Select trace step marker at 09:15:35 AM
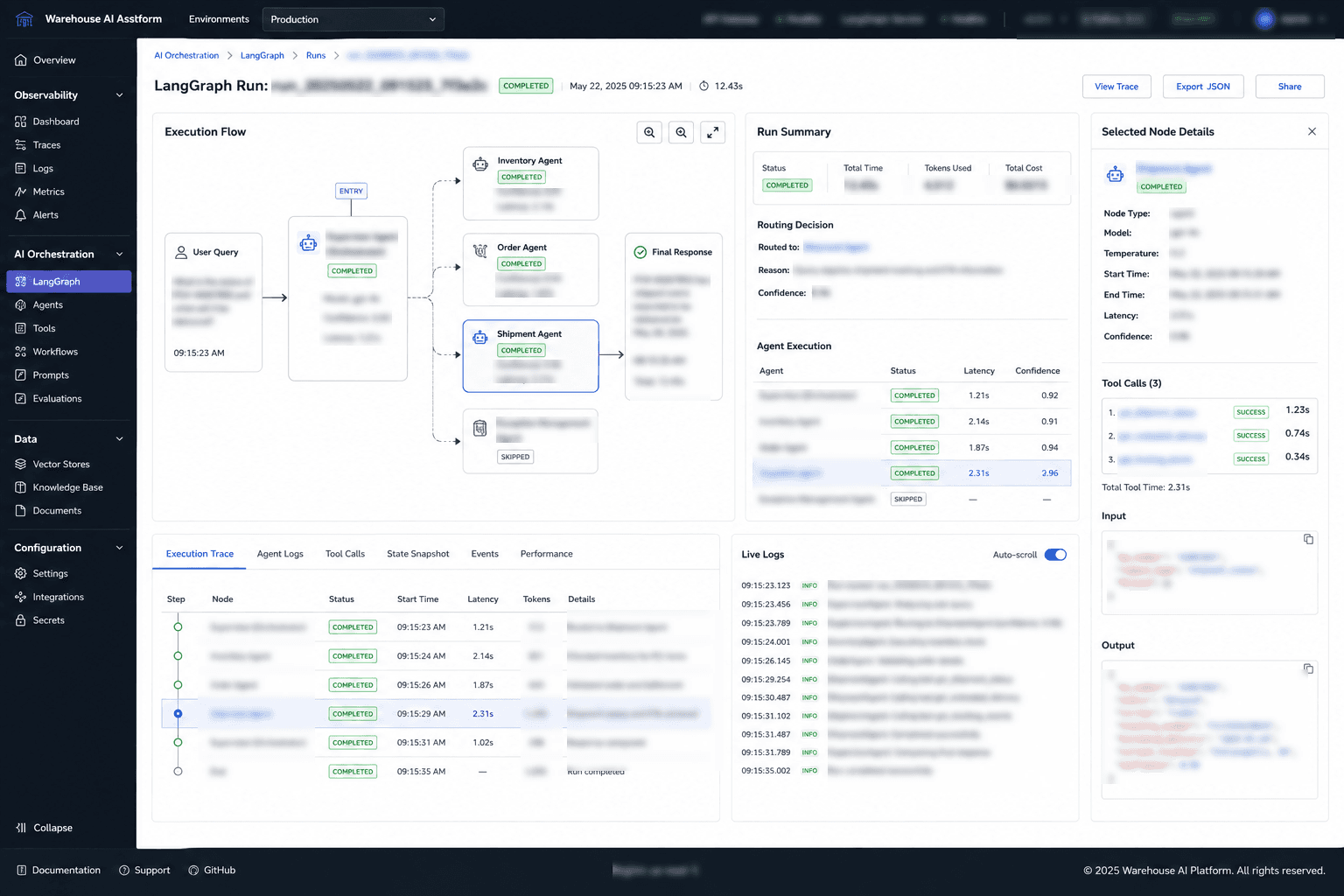 coord(178,772)
